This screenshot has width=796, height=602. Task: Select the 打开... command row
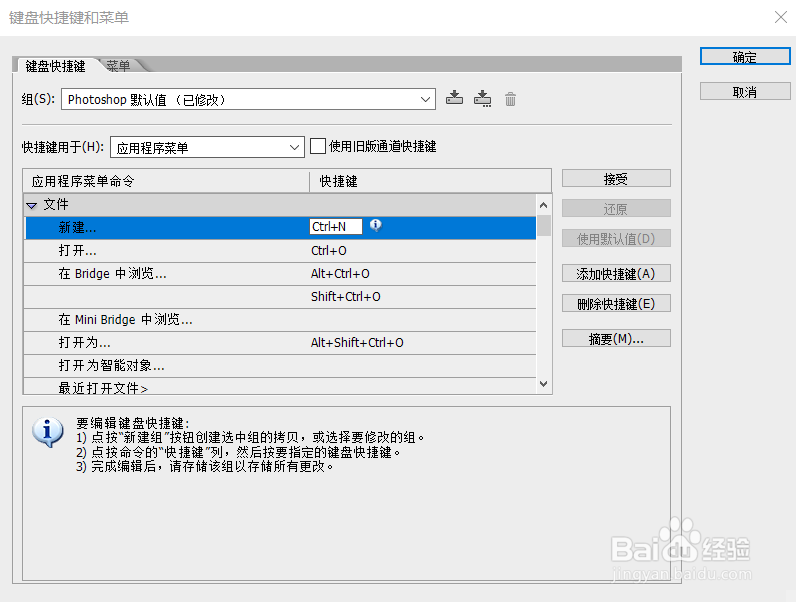point(280,251)
